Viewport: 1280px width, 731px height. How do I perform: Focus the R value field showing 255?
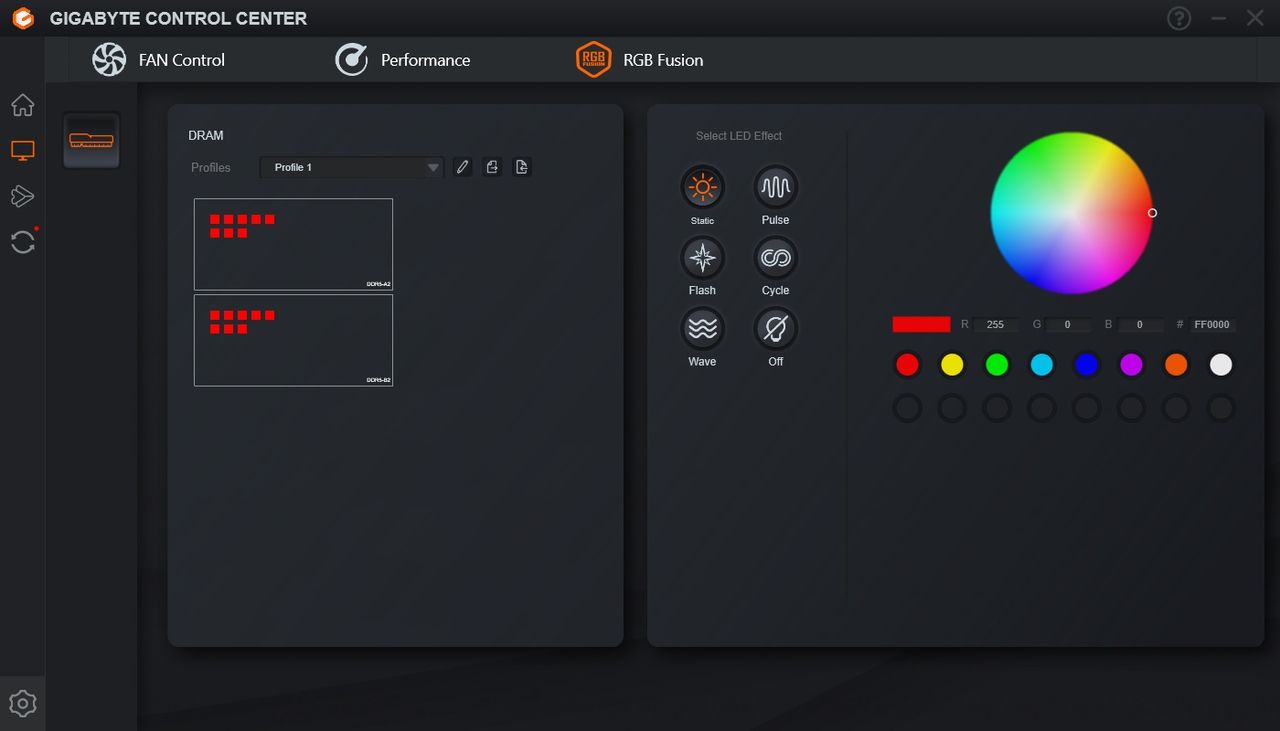coord(996,325)
